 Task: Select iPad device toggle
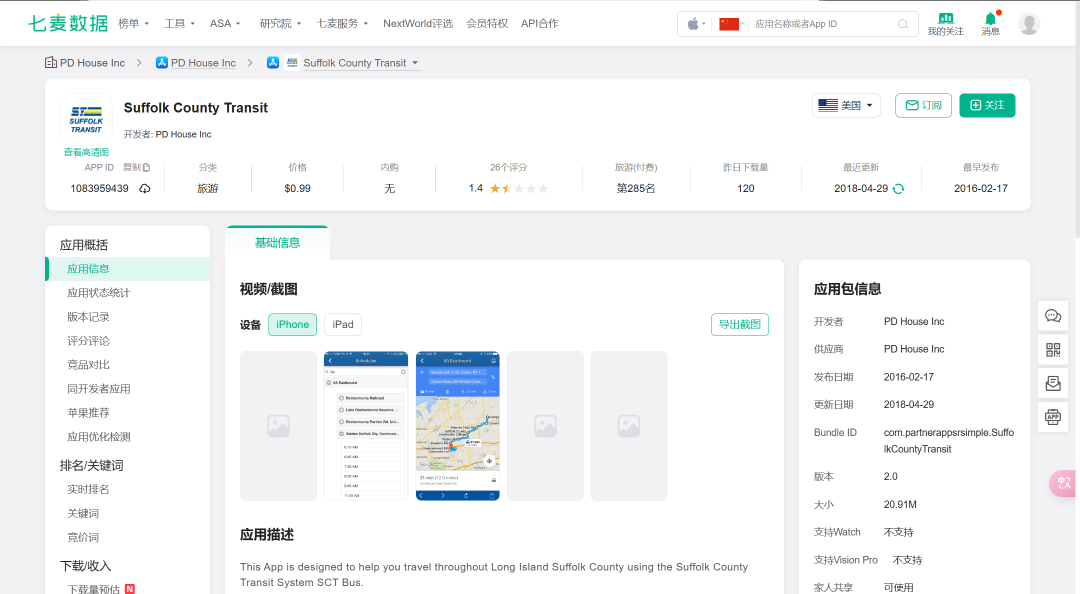pyautogui.click(x=343, y=325)
